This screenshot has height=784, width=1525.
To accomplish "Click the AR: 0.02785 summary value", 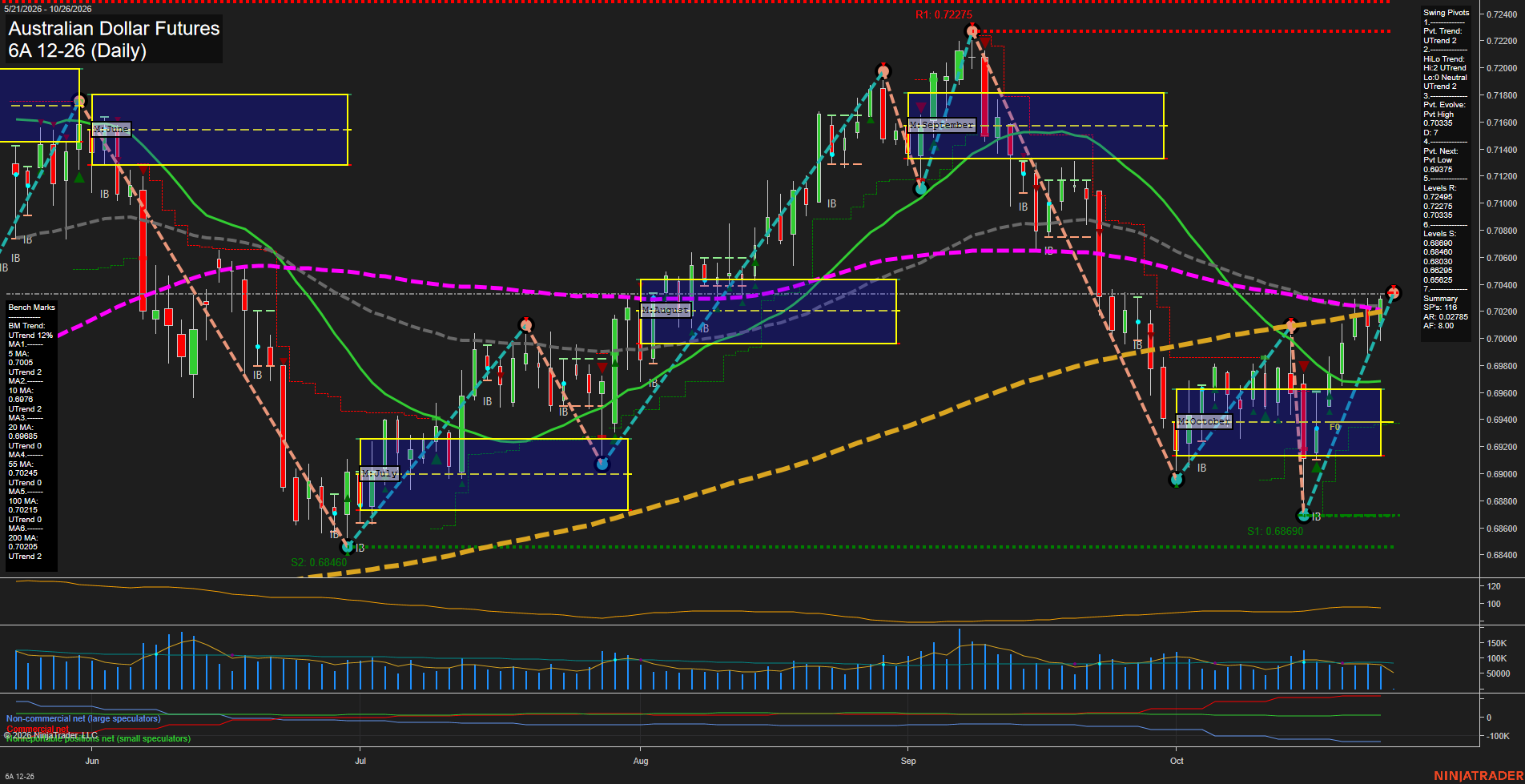I will click(x=1446, y=317).
